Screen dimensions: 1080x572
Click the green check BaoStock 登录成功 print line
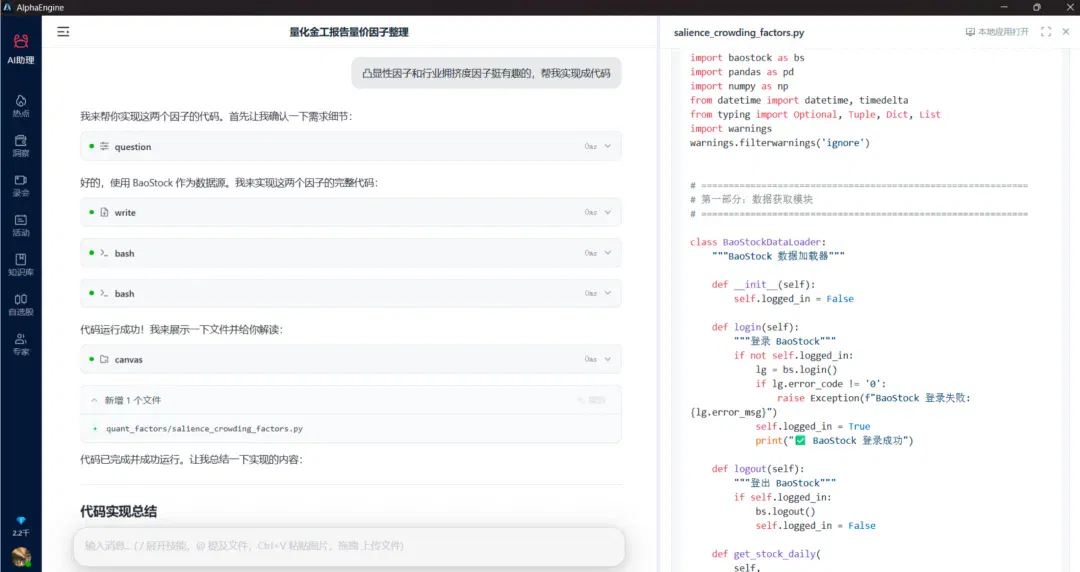point(834,440)
